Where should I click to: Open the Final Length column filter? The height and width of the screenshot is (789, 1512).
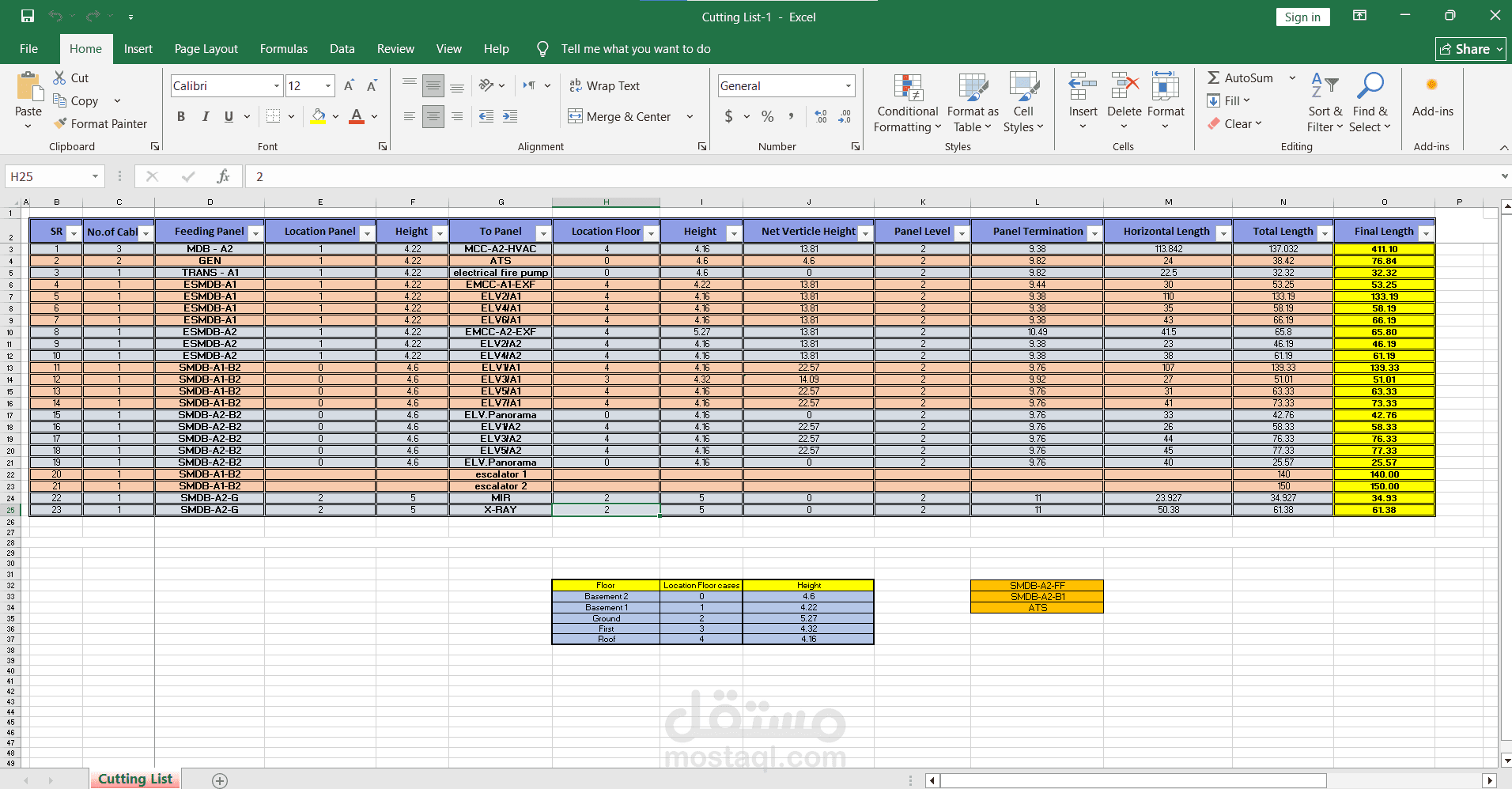[x=1426, y=232]
